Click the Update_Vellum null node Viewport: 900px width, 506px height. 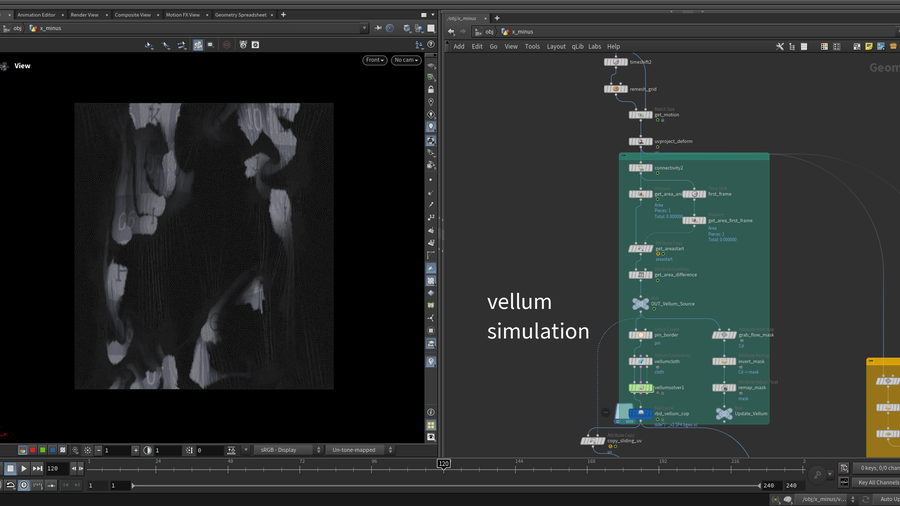tap(724, 413)
